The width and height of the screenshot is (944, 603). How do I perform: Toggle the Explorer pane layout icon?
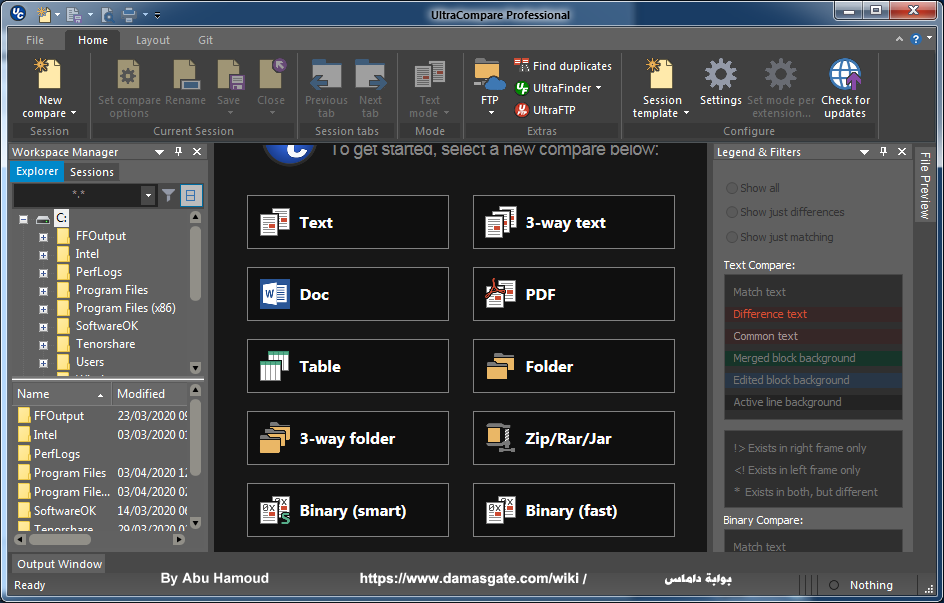coord(191,195)
